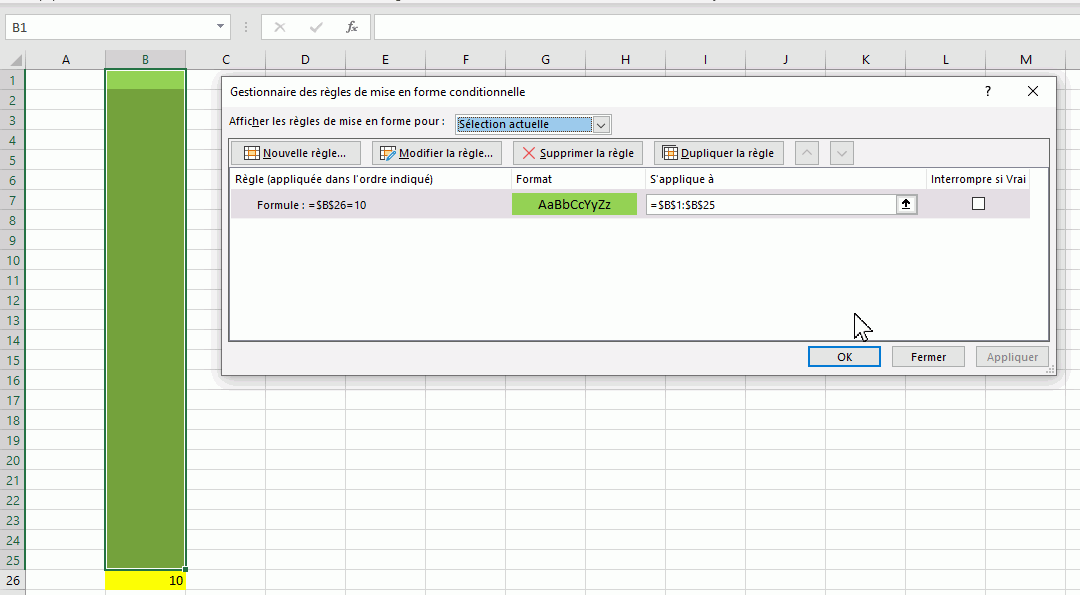The height and width of the screenshot is (595, 1080).
Task: Move rule down with arrow button
Action: (x=842, y=153)
